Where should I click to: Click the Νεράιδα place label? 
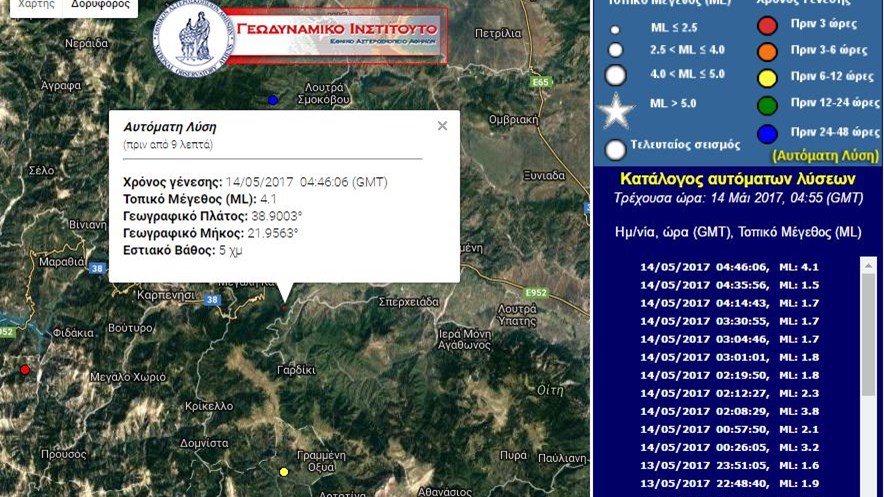pos(86,43)
